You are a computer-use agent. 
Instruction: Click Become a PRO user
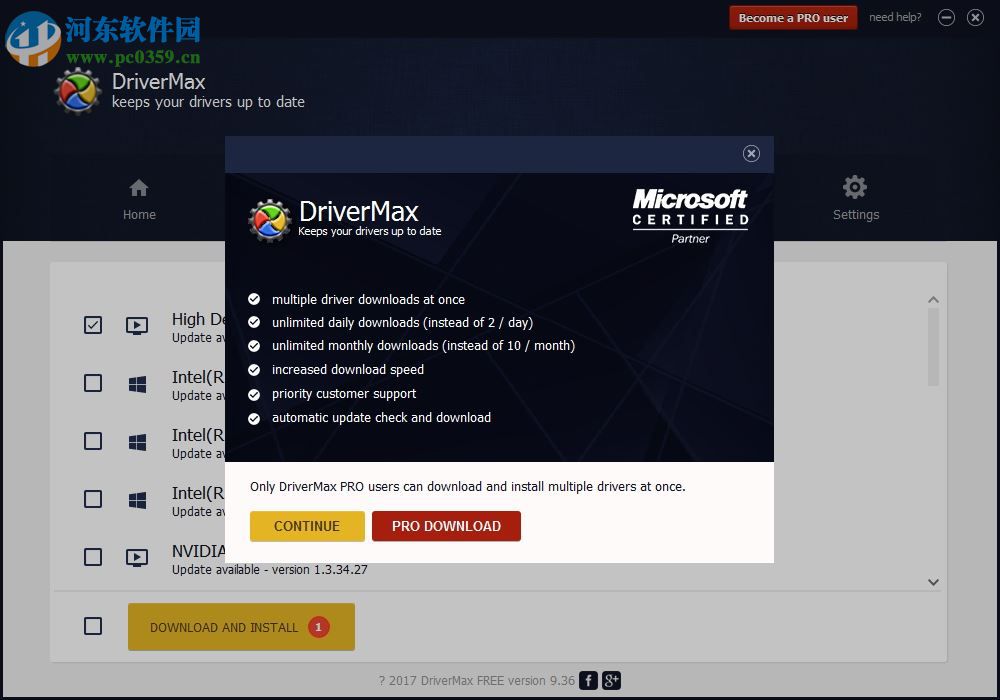[793, 17]
